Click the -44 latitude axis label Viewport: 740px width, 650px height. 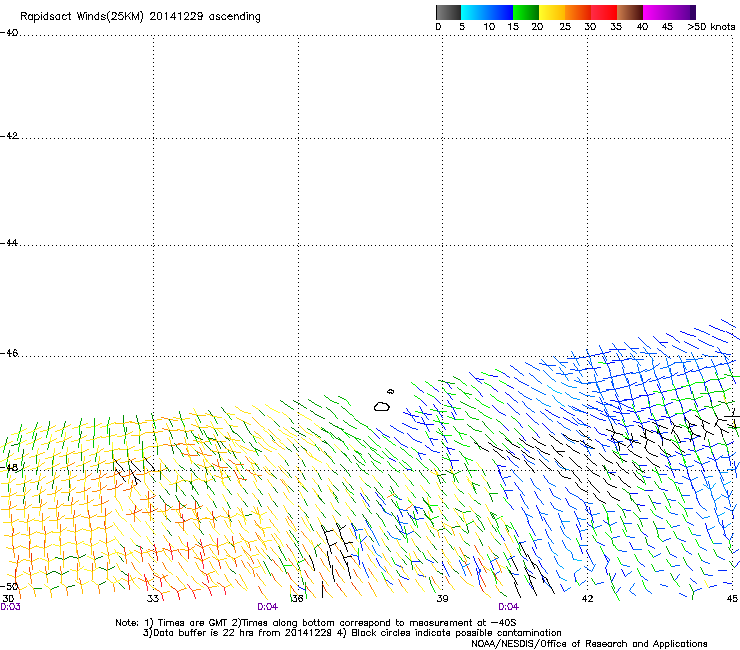click(9, 243)
